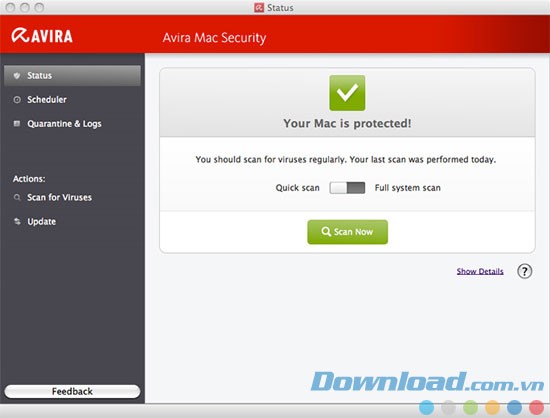
Task: Open the Status section in the sidebar
Action: point(72,75)
